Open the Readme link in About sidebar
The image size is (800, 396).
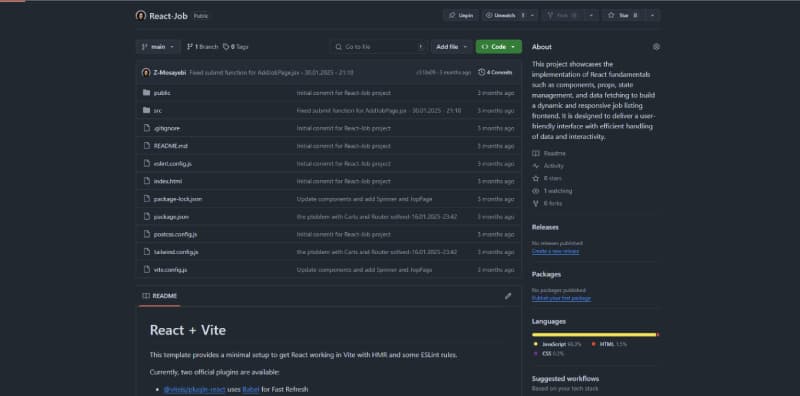tap(548, 153)
